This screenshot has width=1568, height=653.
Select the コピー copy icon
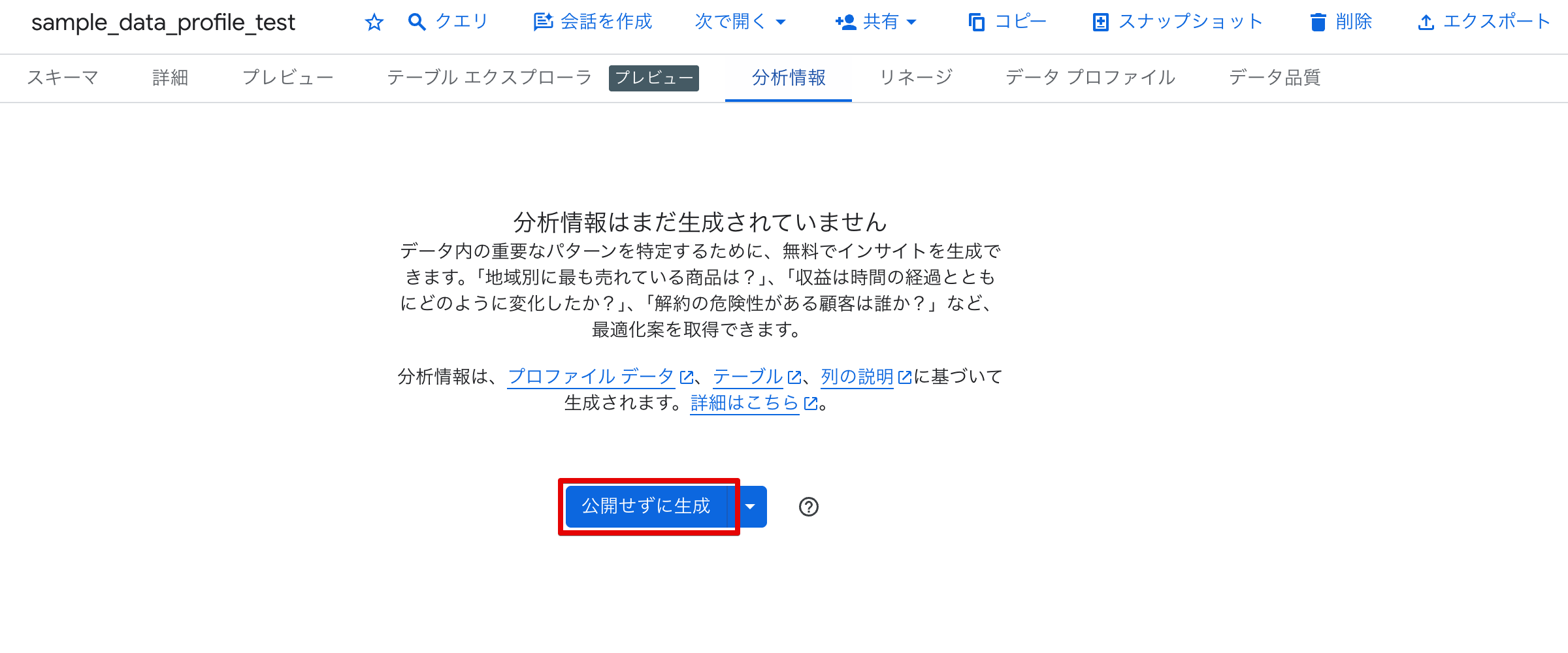point(975,22)
